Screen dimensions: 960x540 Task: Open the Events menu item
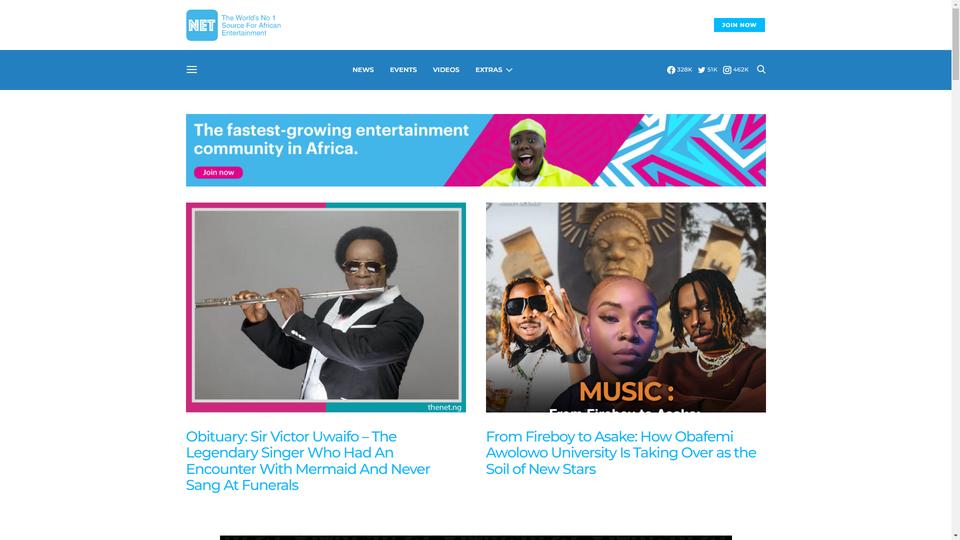pos(403,70)
